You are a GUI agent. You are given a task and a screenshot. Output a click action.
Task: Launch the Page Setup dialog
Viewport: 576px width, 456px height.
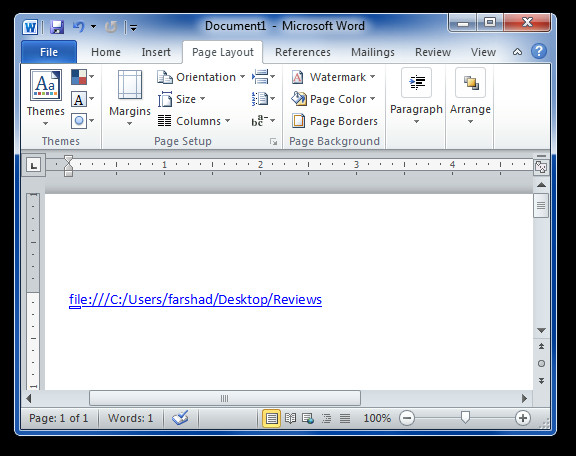tap(273, 141)
